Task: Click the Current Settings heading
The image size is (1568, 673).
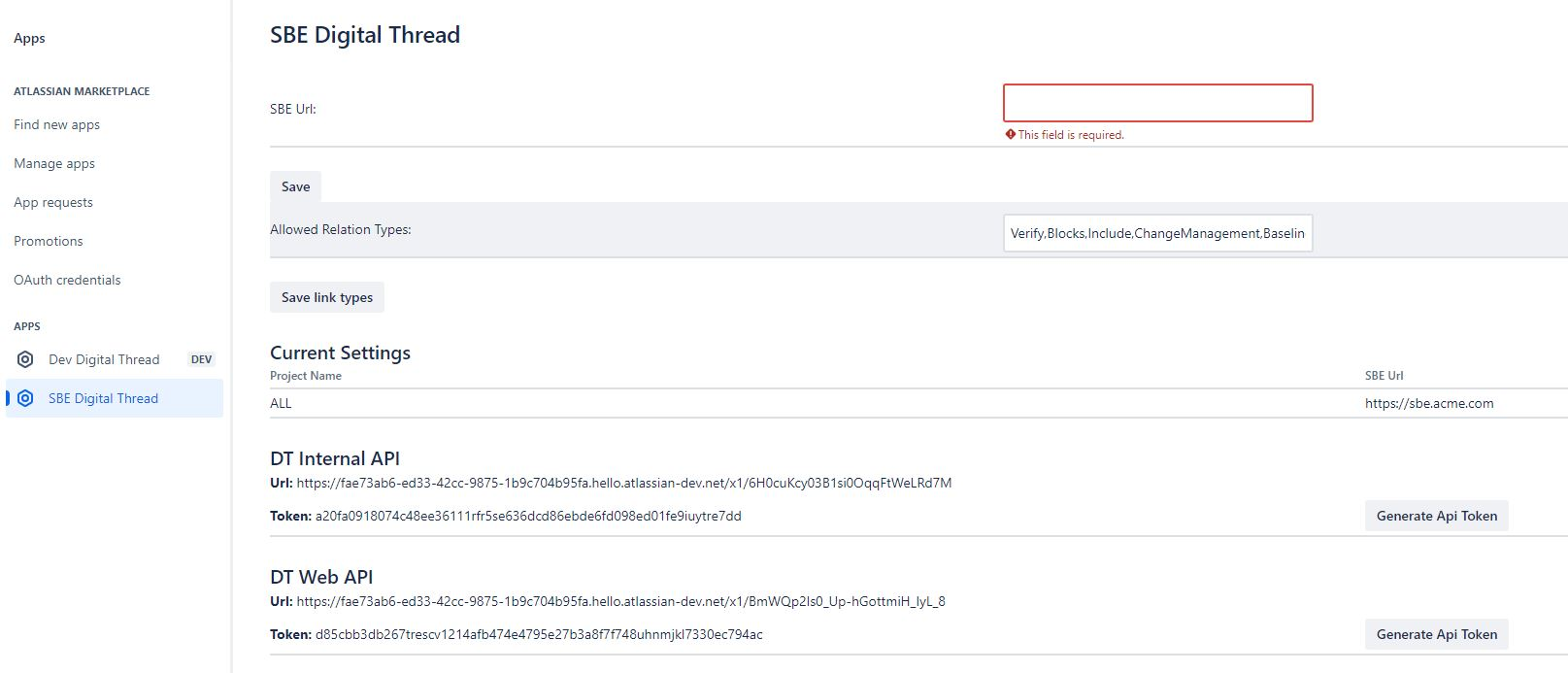Action: pos(340,353)
